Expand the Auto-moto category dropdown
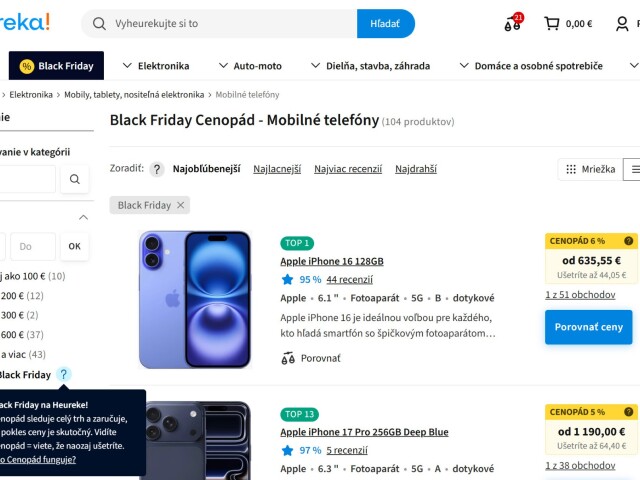This screenshot has width=640, height=480. tap(250, 66)
